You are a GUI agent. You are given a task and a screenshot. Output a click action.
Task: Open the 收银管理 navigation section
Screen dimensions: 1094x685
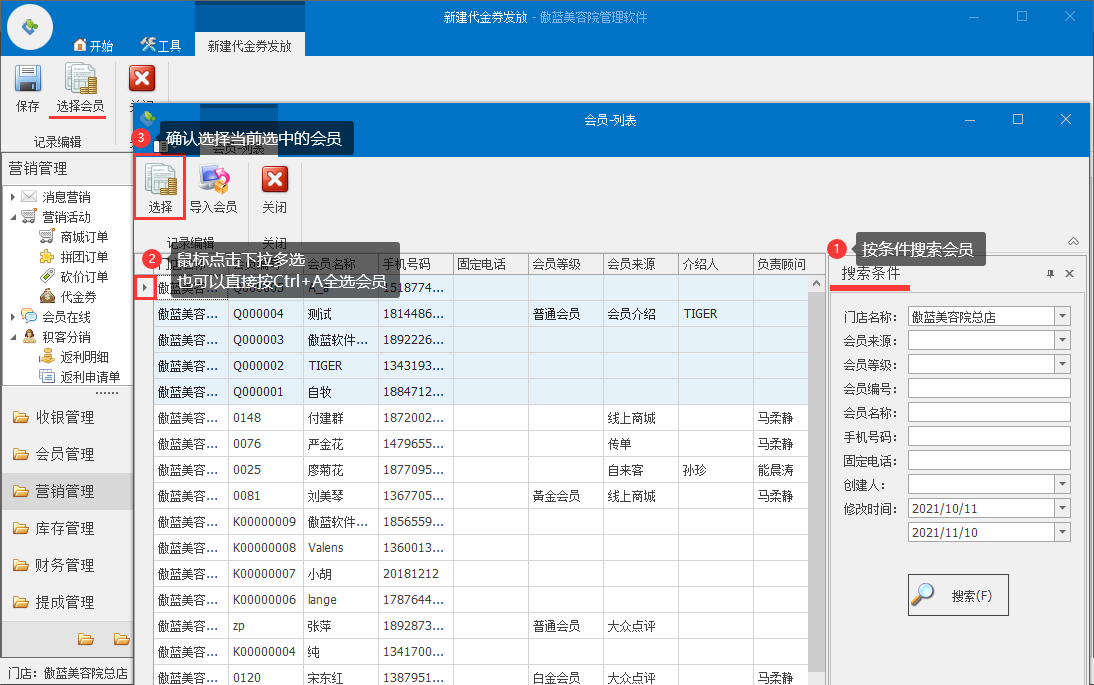point(66,417)
